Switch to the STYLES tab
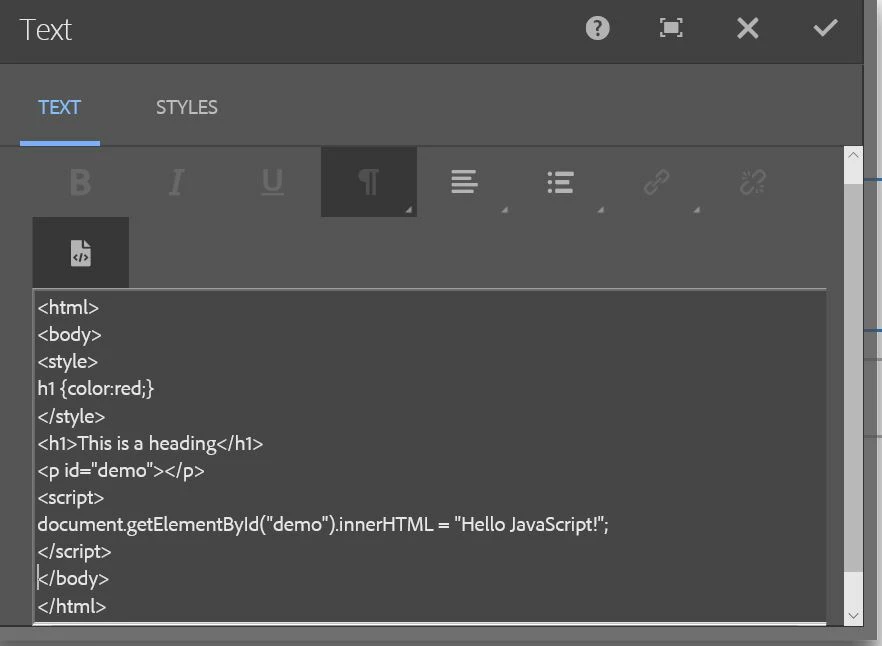The height and width of the screenshot is (646, 882). click(x=187, y=107)
